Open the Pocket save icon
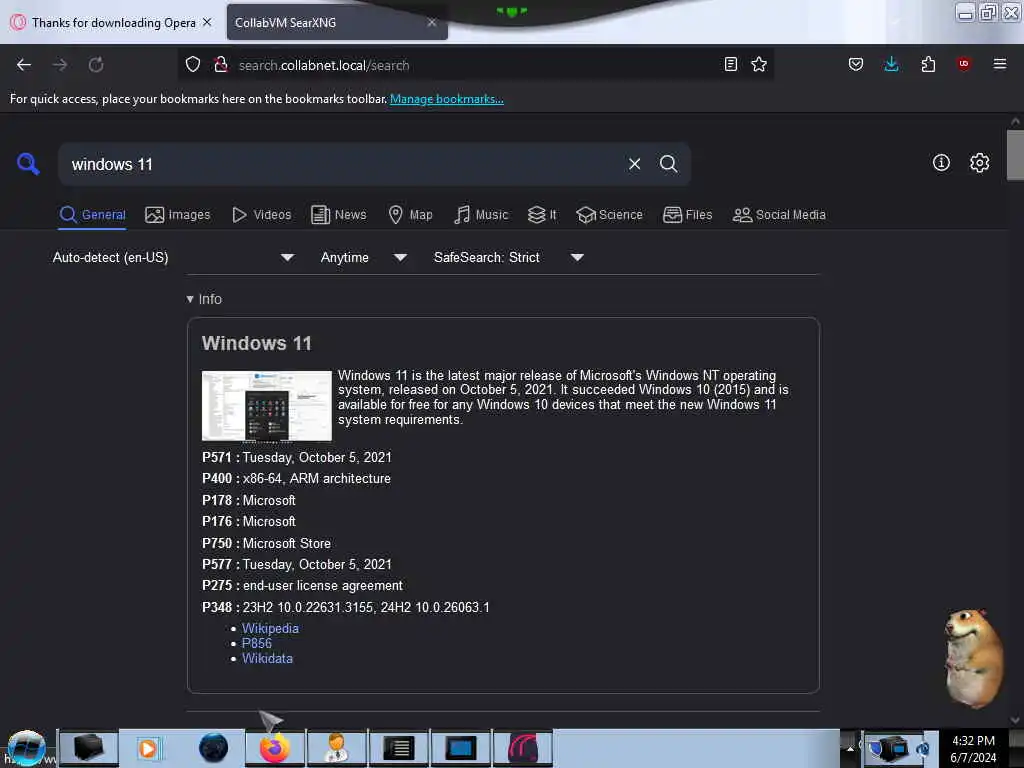The height and width of the screenshot is (768, 1024). pyautogui.click(x=856, y=64)
